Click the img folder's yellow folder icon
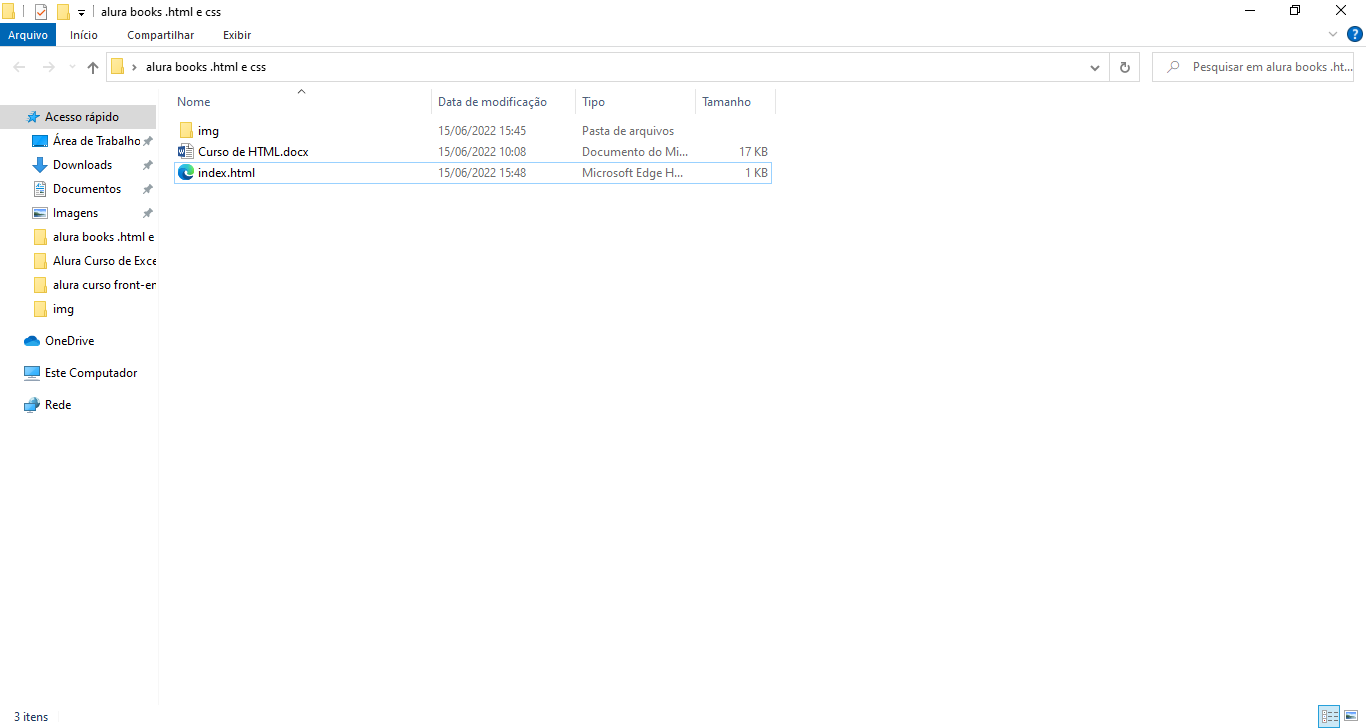The height and width of the screenshot is (728, 1366). pyautogui.click(x=186, y=131)
